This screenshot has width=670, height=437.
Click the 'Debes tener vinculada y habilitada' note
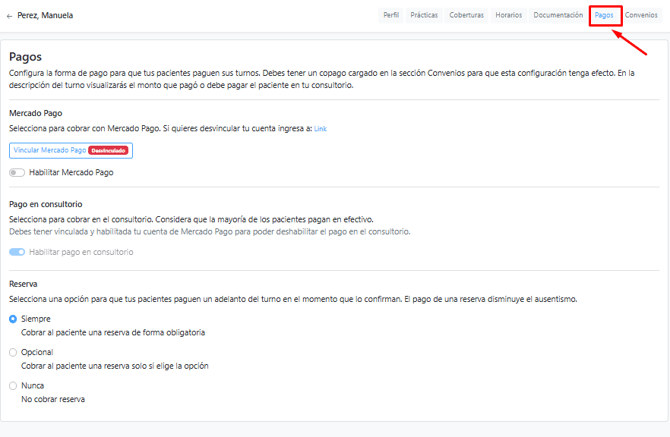[210, 232]
